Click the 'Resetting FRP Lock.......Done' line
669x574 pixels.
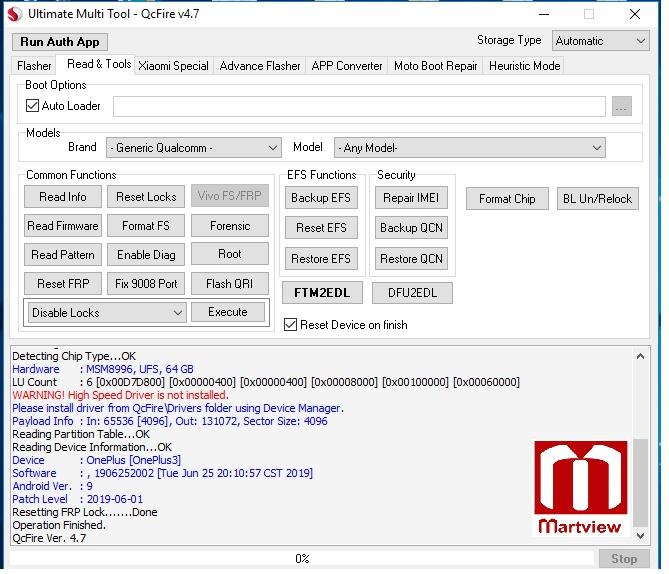(x=85, y=512)
